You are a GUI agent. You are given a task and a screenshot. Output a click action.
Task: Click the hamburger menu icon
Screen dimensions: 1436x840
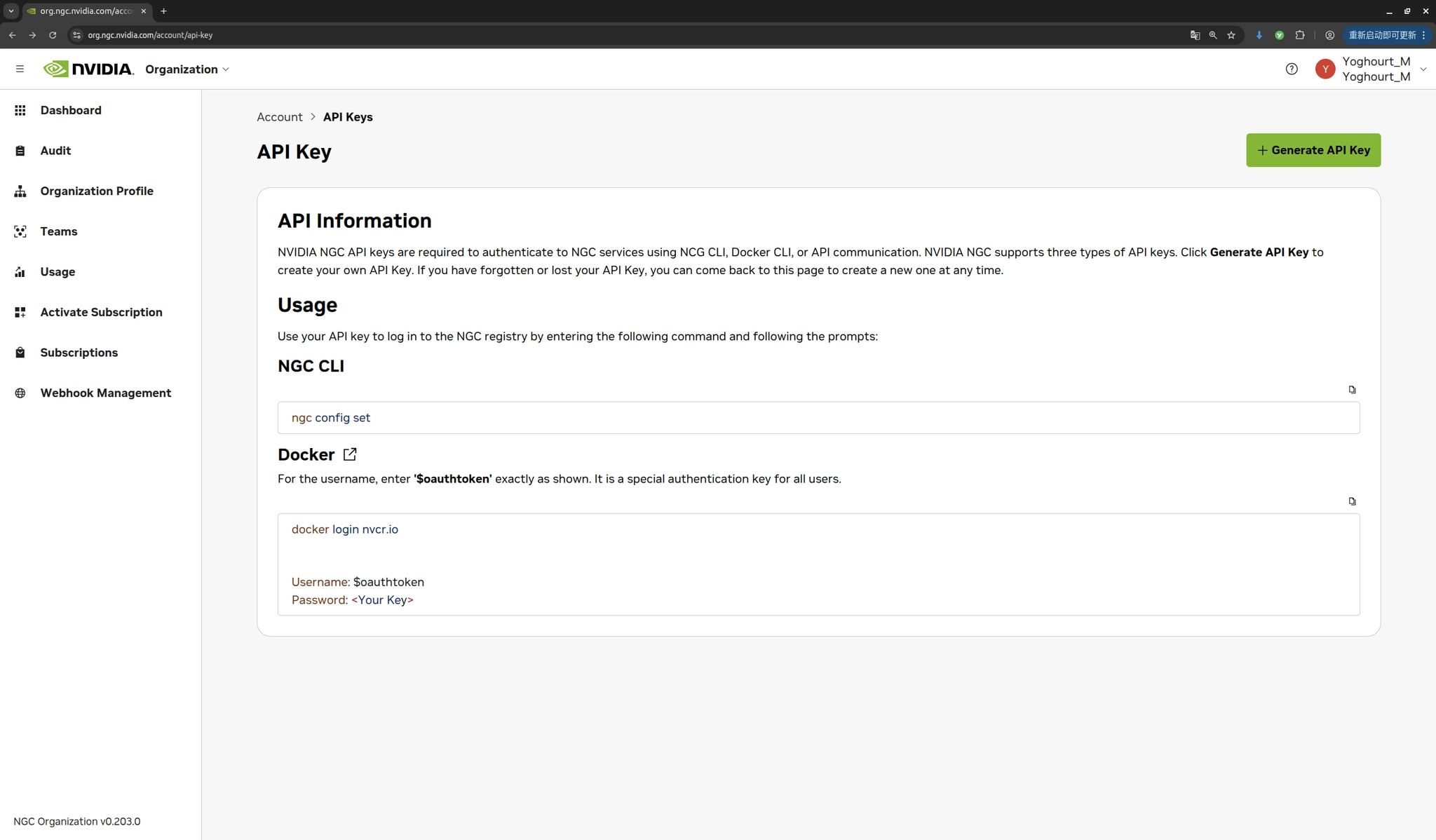pyautogui.click(x=20, y=69)
